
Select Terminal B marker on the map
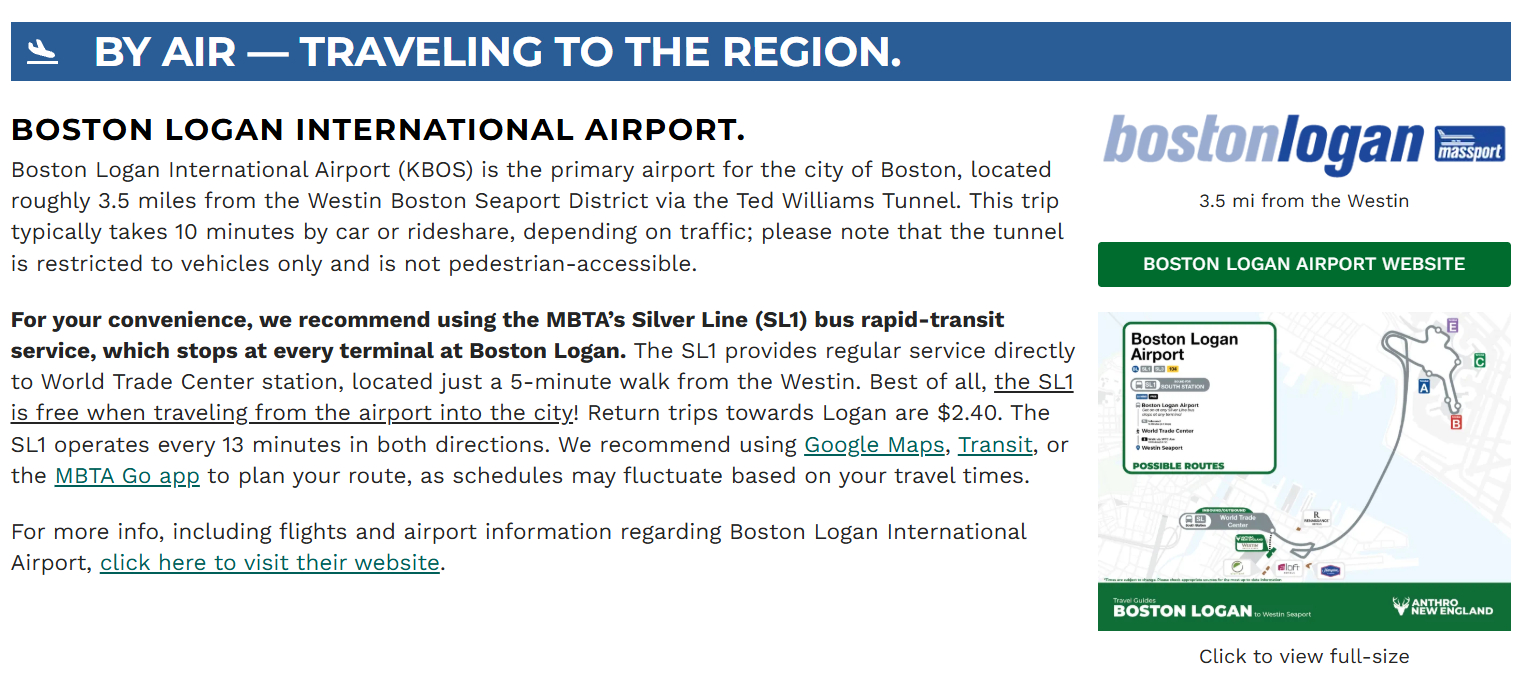(1455, 422)
